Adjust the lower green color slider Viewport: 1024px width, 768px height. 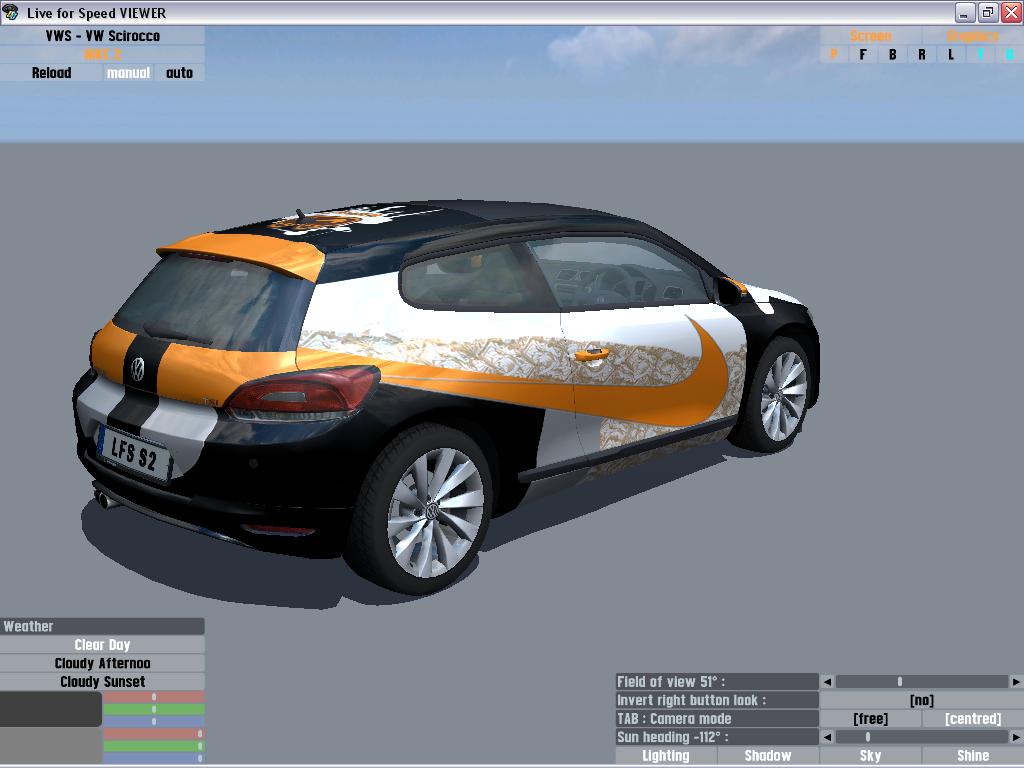pyautogui.click(x=154, y=746)
